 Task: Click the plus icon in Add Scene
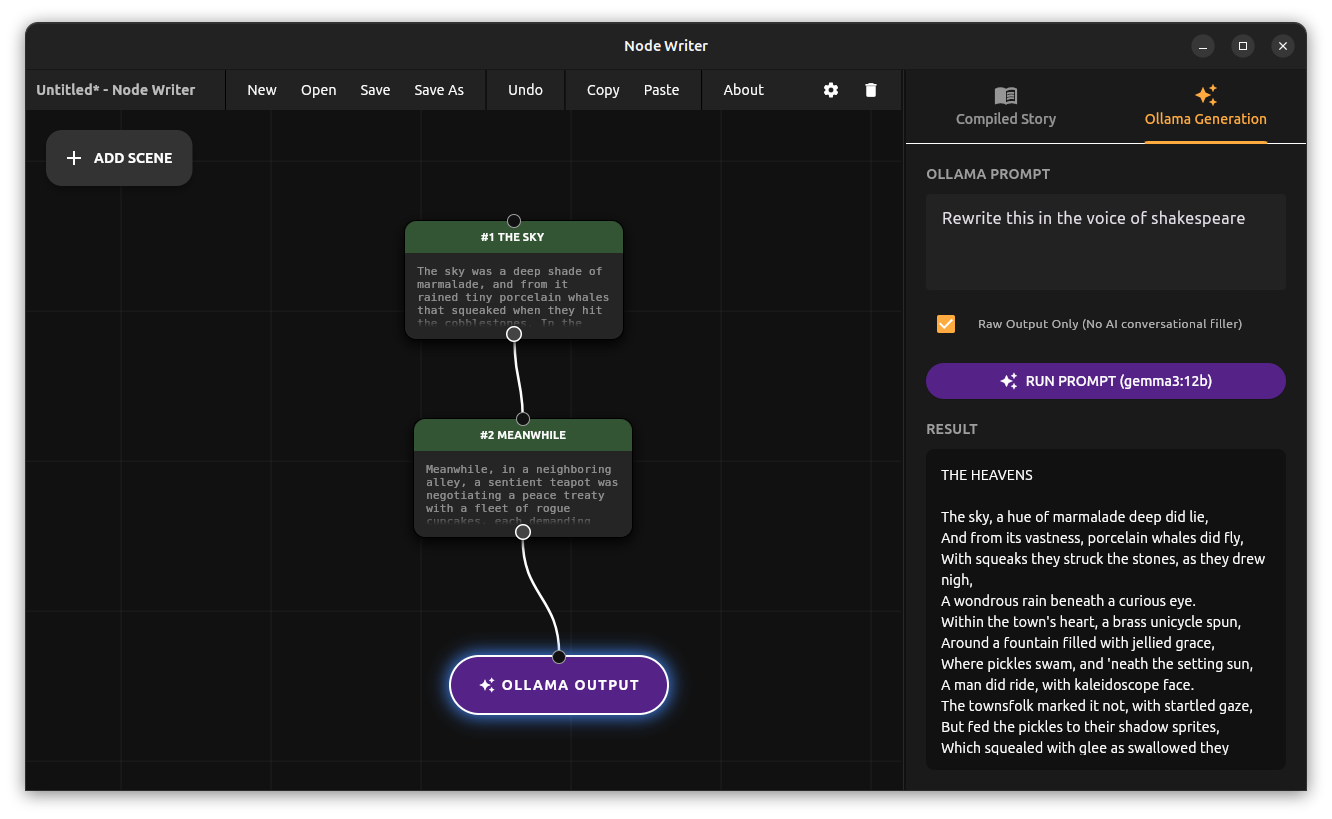coord(74,158)
